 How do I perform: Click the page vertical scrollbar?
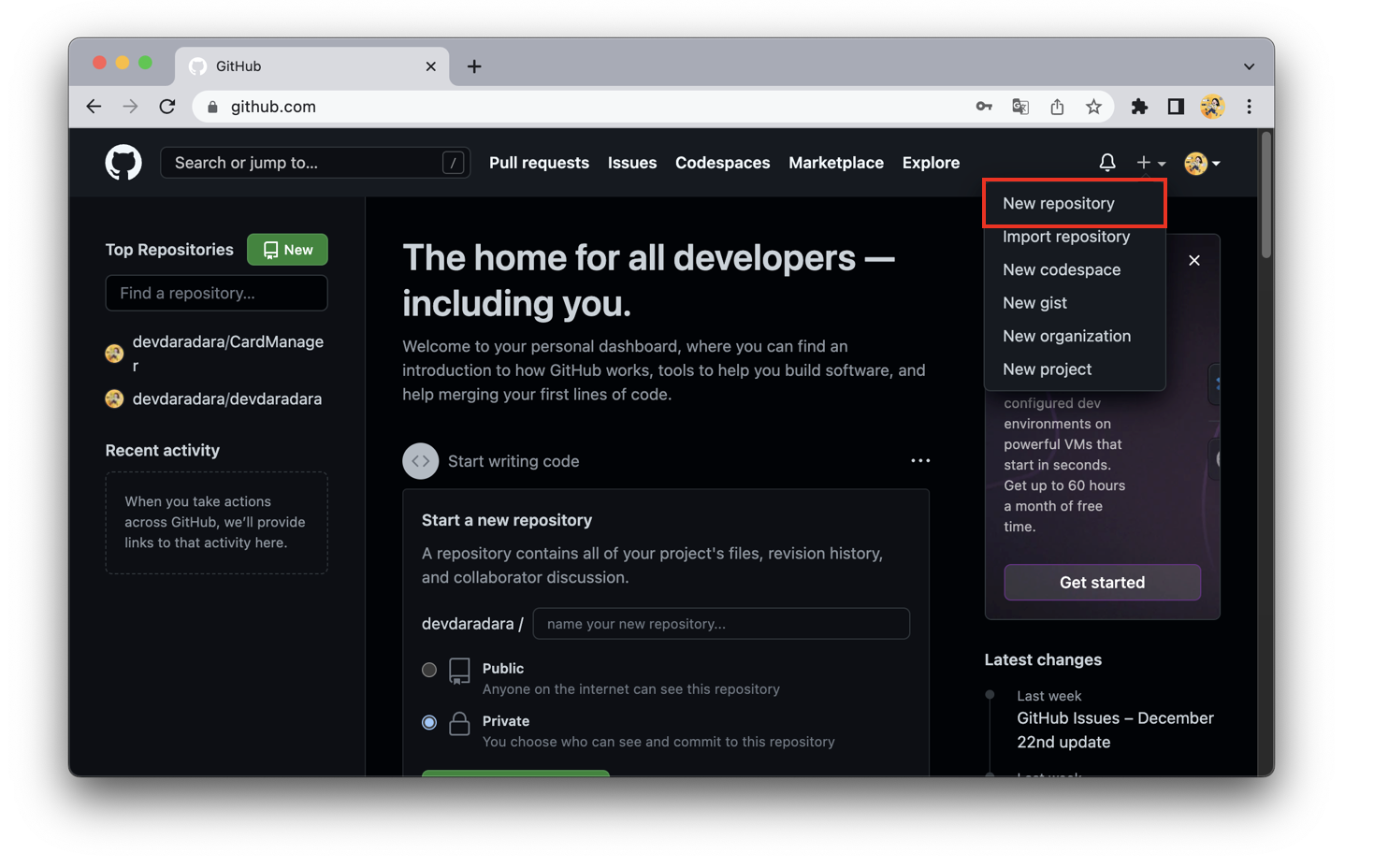click(x=1266, y=195)
